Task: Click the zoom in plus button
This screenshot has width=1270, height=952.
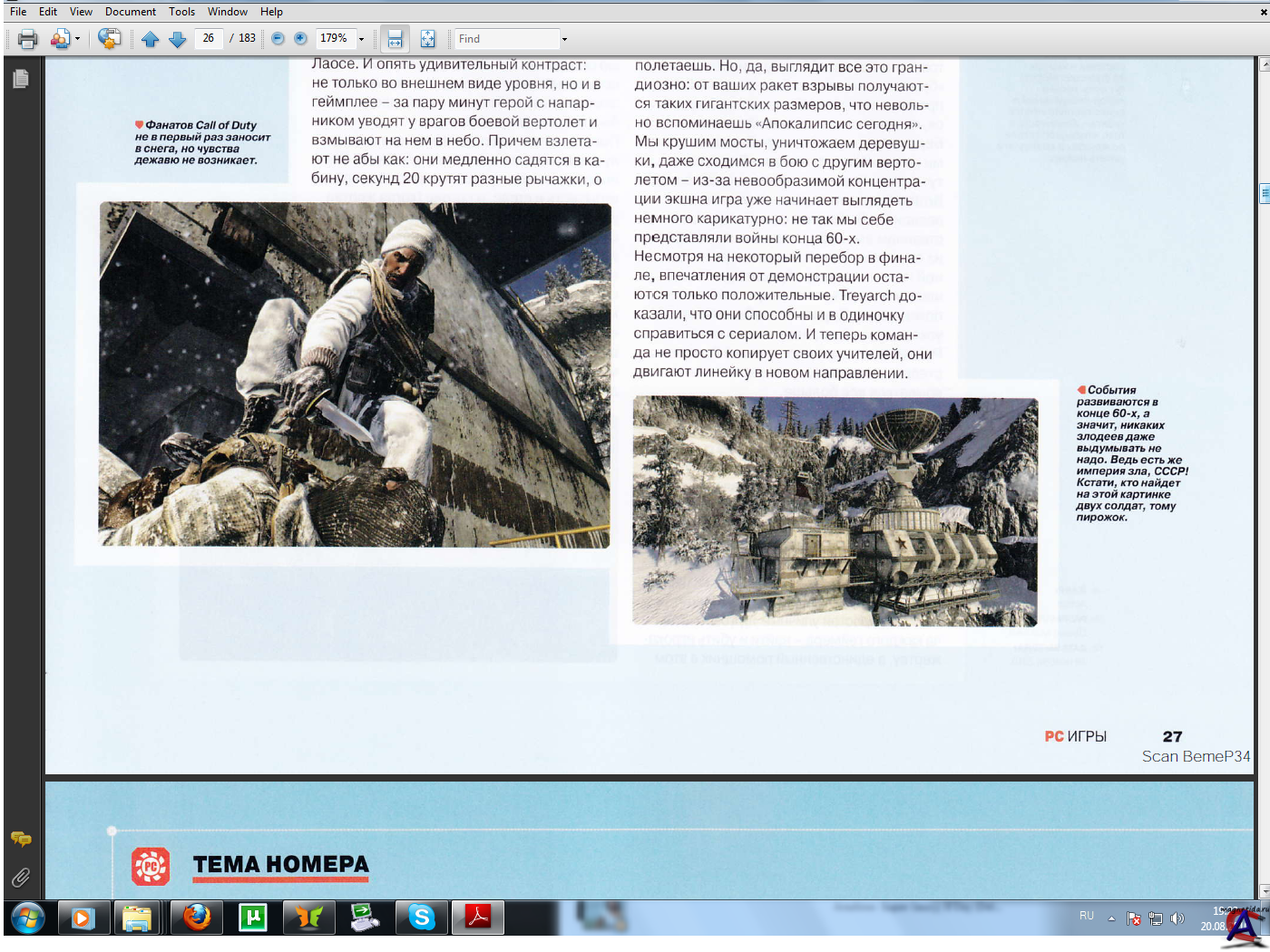Action: tap(300, 39)
